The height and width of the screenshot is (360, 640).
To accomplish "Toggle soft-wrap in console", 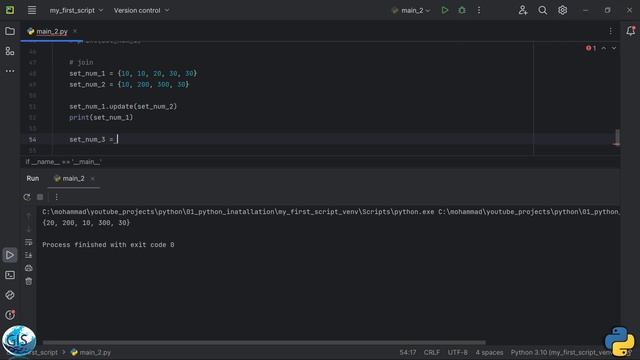I will click(29, 242).
